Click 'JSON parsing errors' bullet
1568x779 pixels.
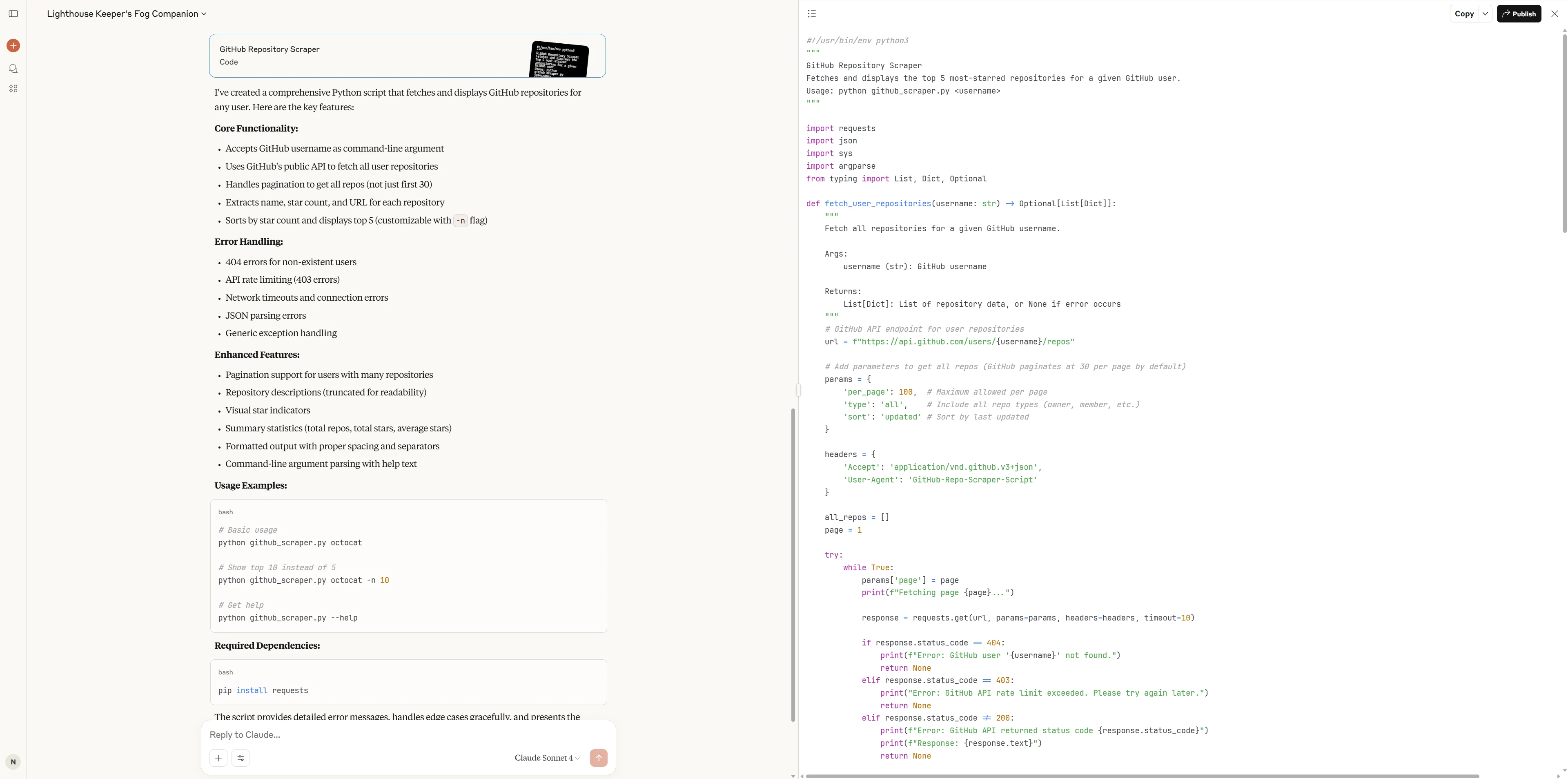[265, 315]
